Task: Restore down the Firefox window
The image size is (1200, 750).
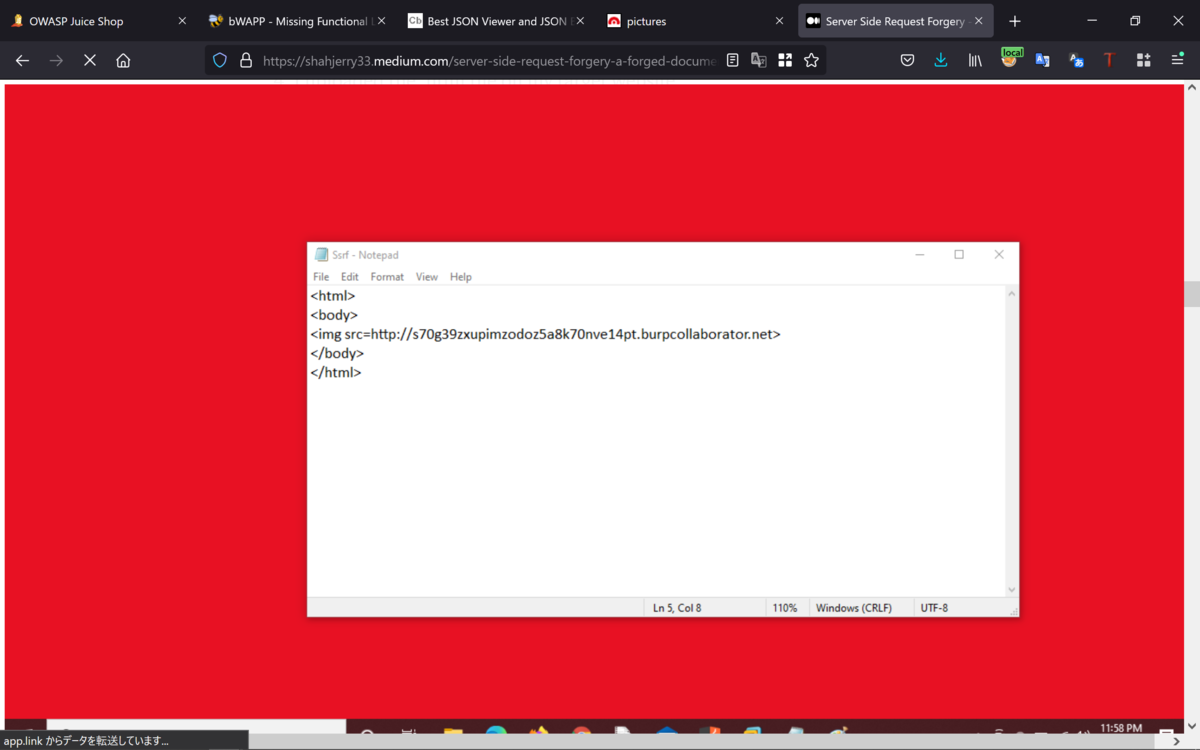Action: [1135, 21]
